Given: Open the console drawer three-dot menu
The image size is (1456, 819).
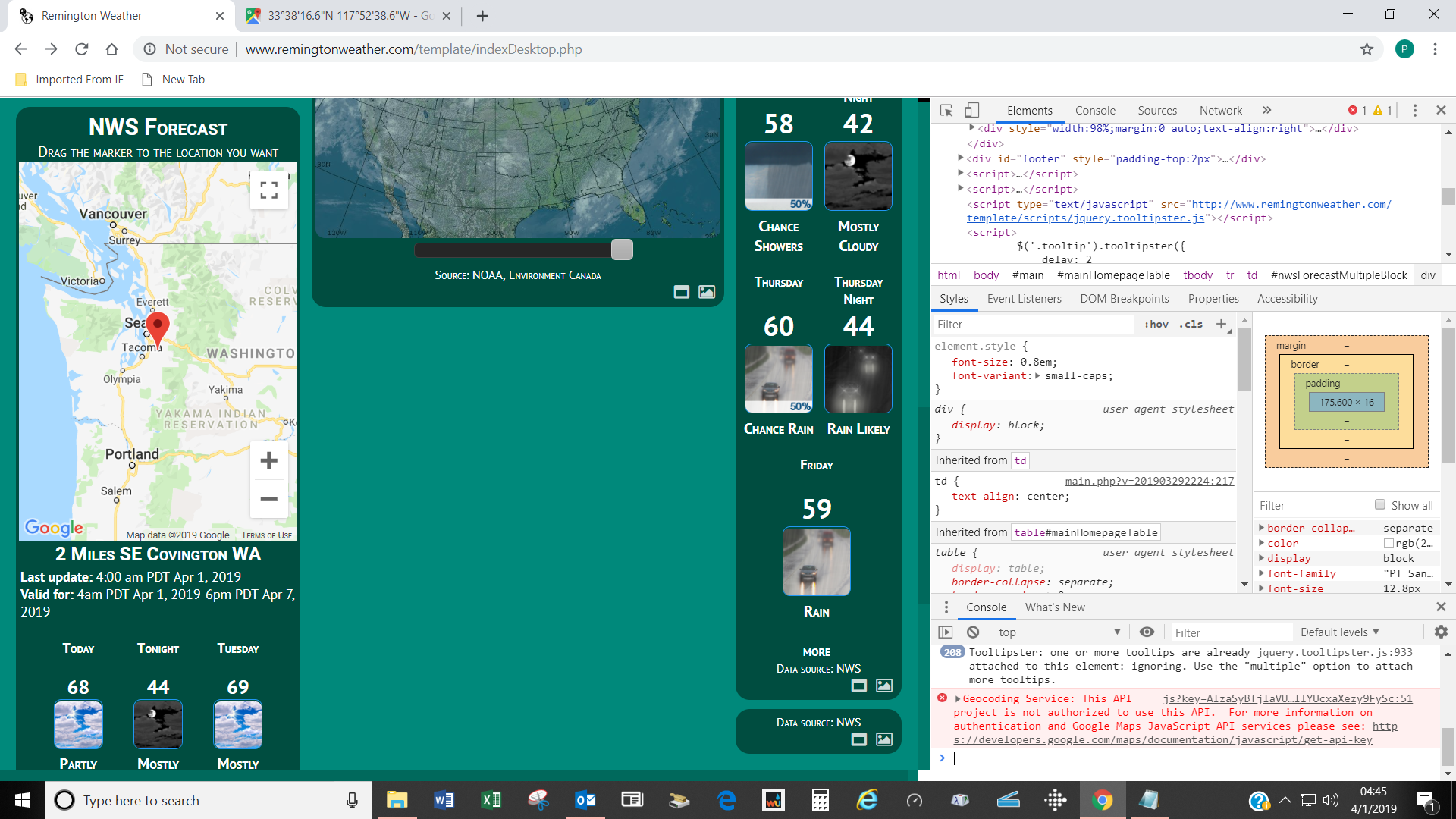Looking at the screenshot, I should pyautogui.click(x=946, y=607).
